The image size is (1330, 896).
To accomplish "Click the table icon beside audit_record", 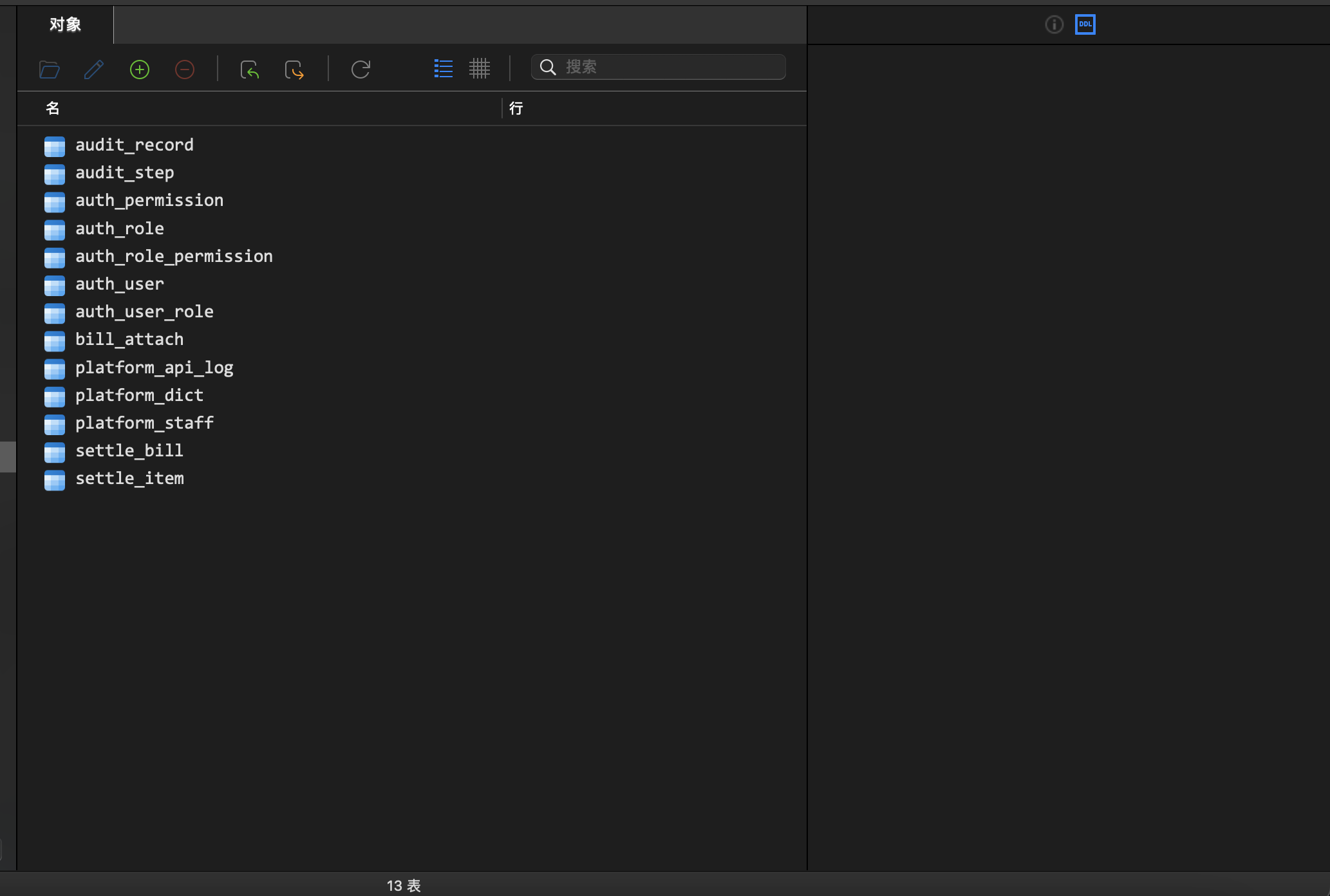I will pyautogui.click(x=54, y=146).
